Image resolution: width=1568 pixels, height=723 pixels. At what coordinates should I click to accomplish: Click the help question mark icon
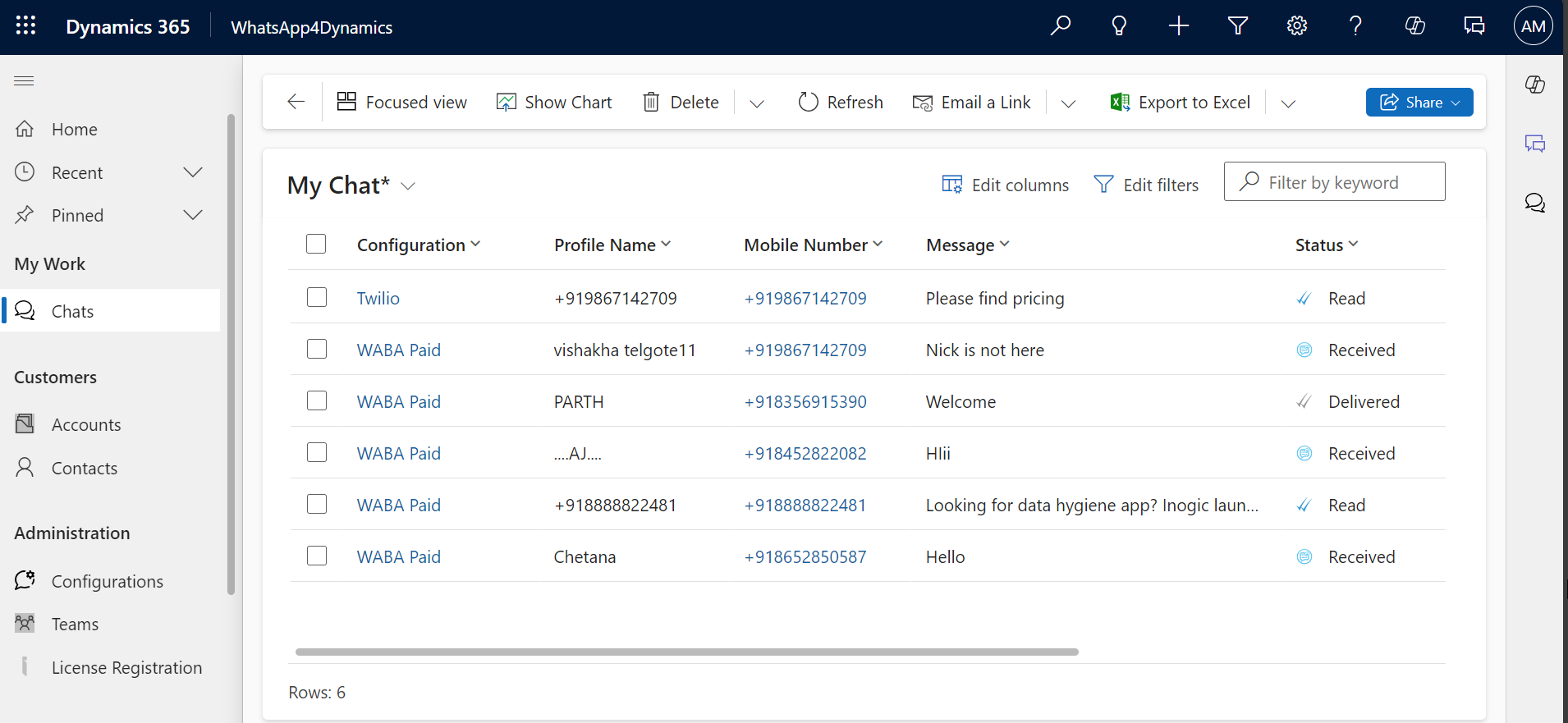pos(1356,26)
